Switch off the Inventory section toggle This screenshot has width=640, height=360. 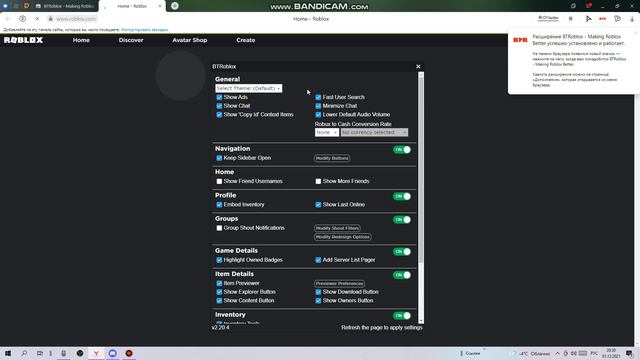point(402,316)
